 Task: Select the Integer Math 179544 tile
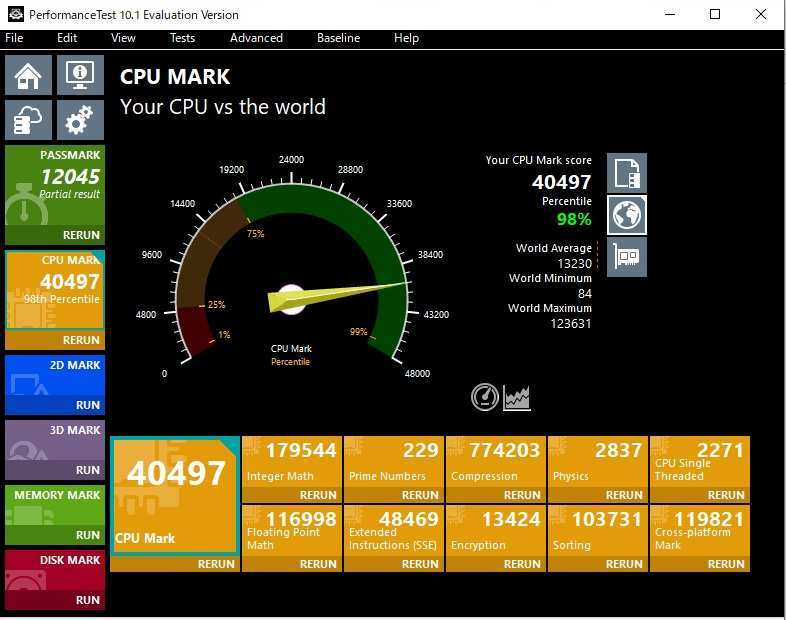292,462
